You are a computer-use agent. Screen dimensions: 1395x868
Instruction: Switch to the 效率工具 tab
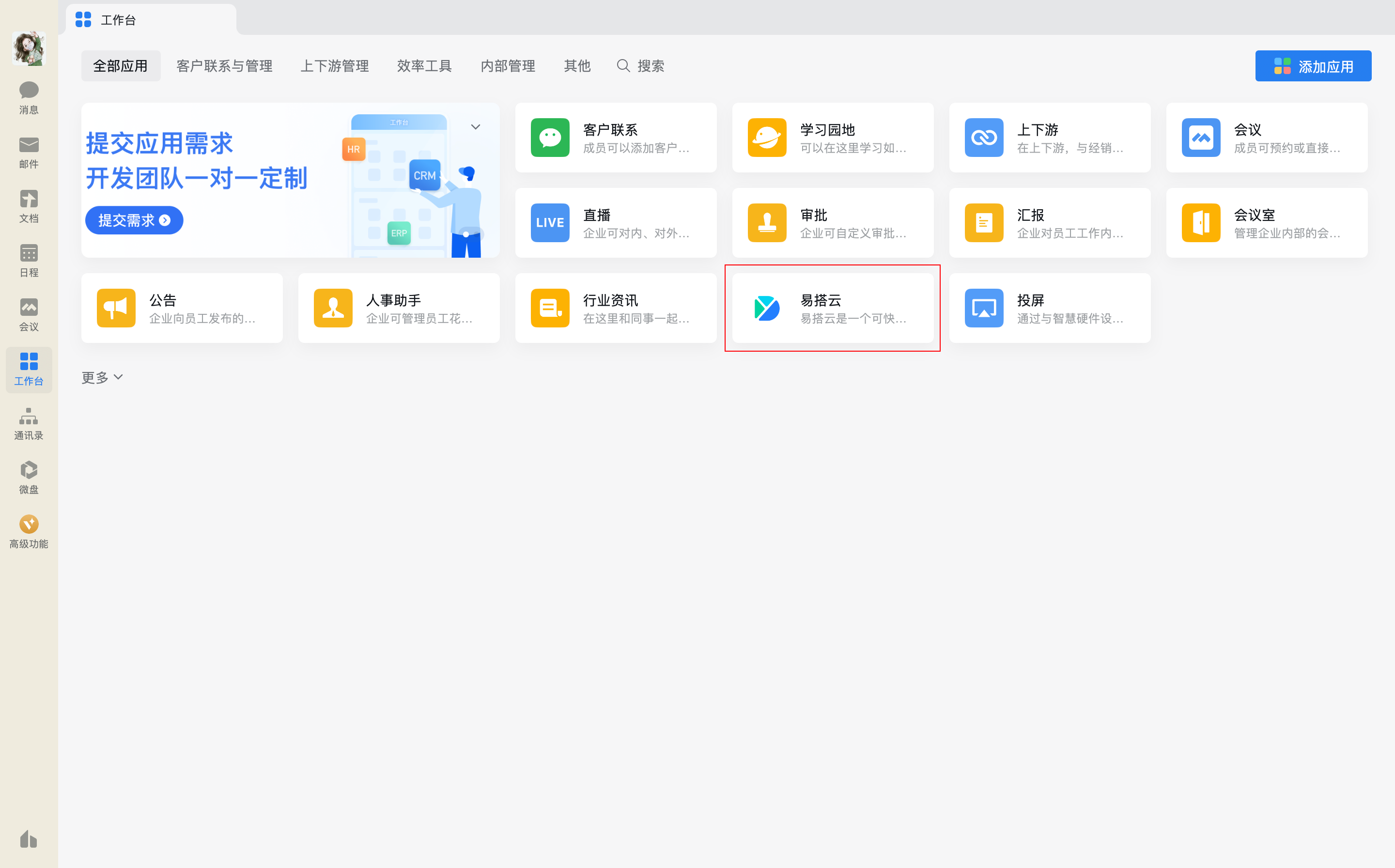[x=424, y=66]
